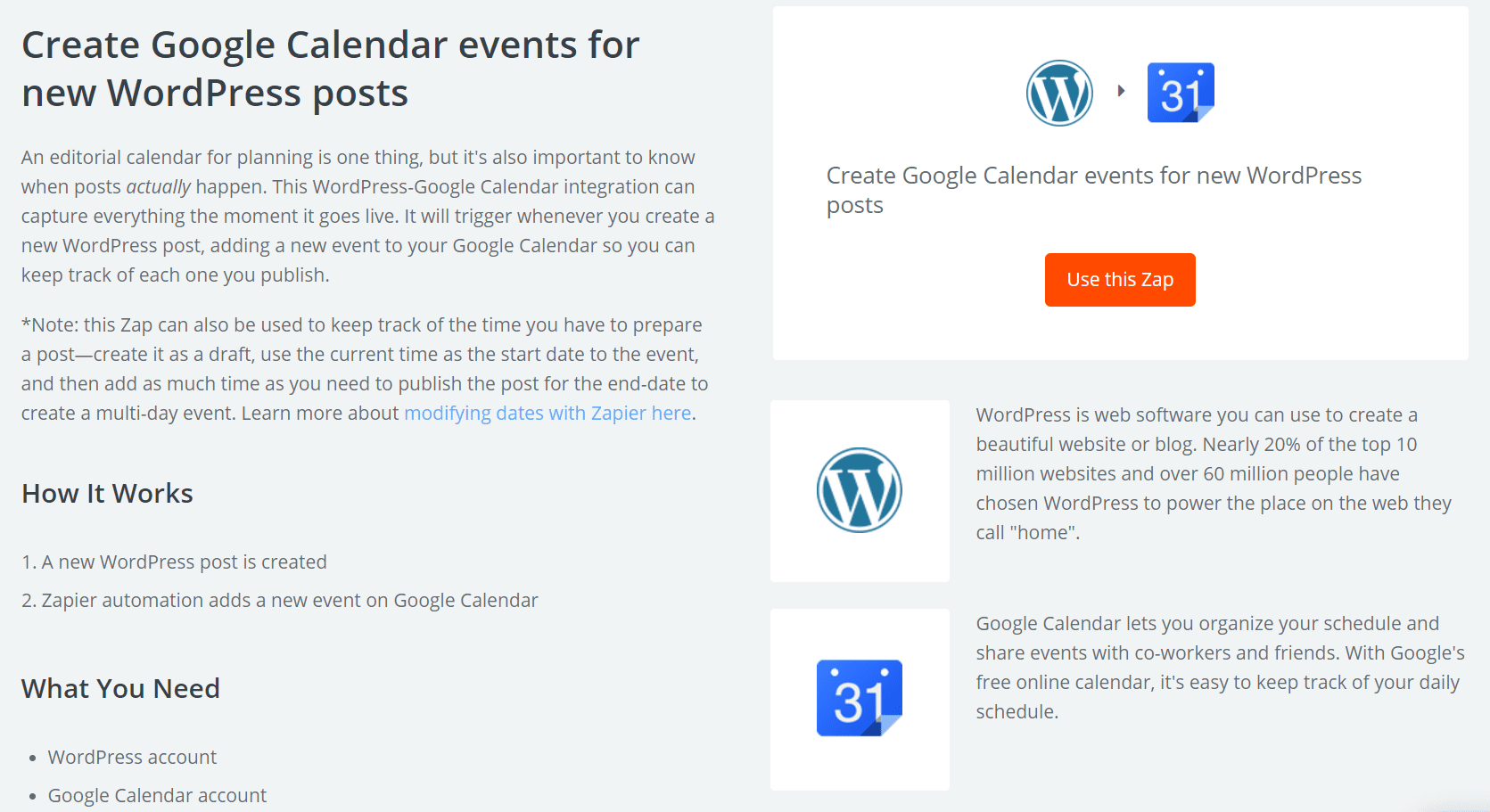Screen dimensions: 1490x812
Task: Click the WordPress account bullet item
Action: point(131,757)
